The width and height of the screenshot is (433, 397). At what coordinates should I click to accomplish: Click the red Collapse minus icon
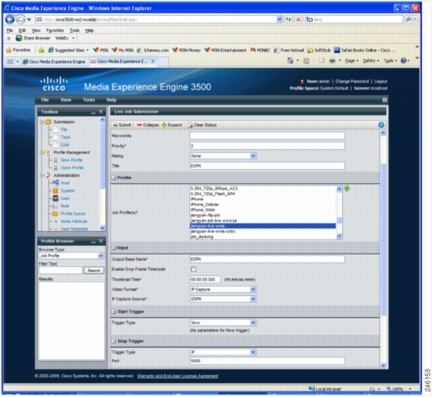(x=139, y=125)
